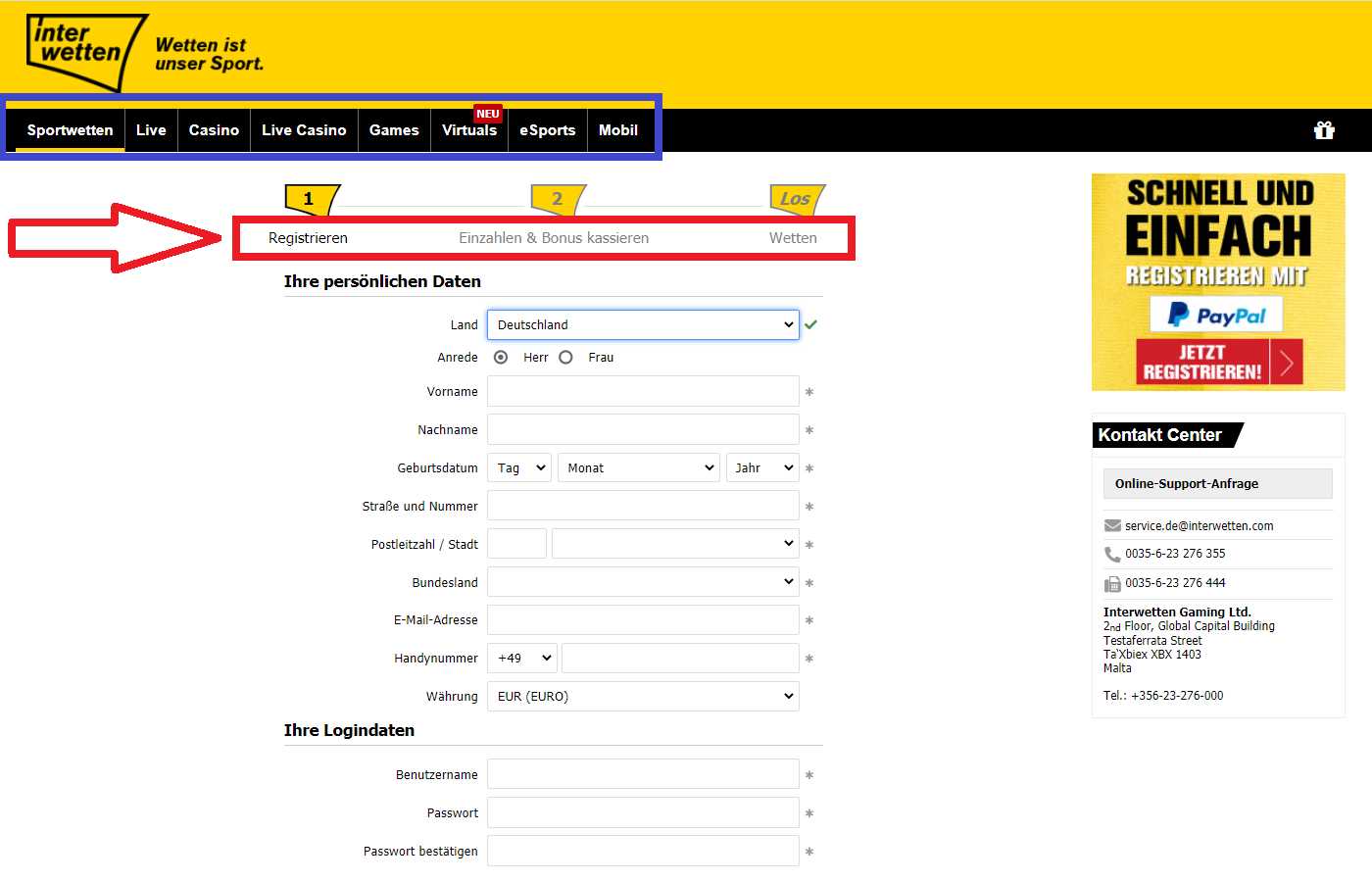Click the step 2 badge
Viewport: 1372px width, 882px height.
pos(558,199)
